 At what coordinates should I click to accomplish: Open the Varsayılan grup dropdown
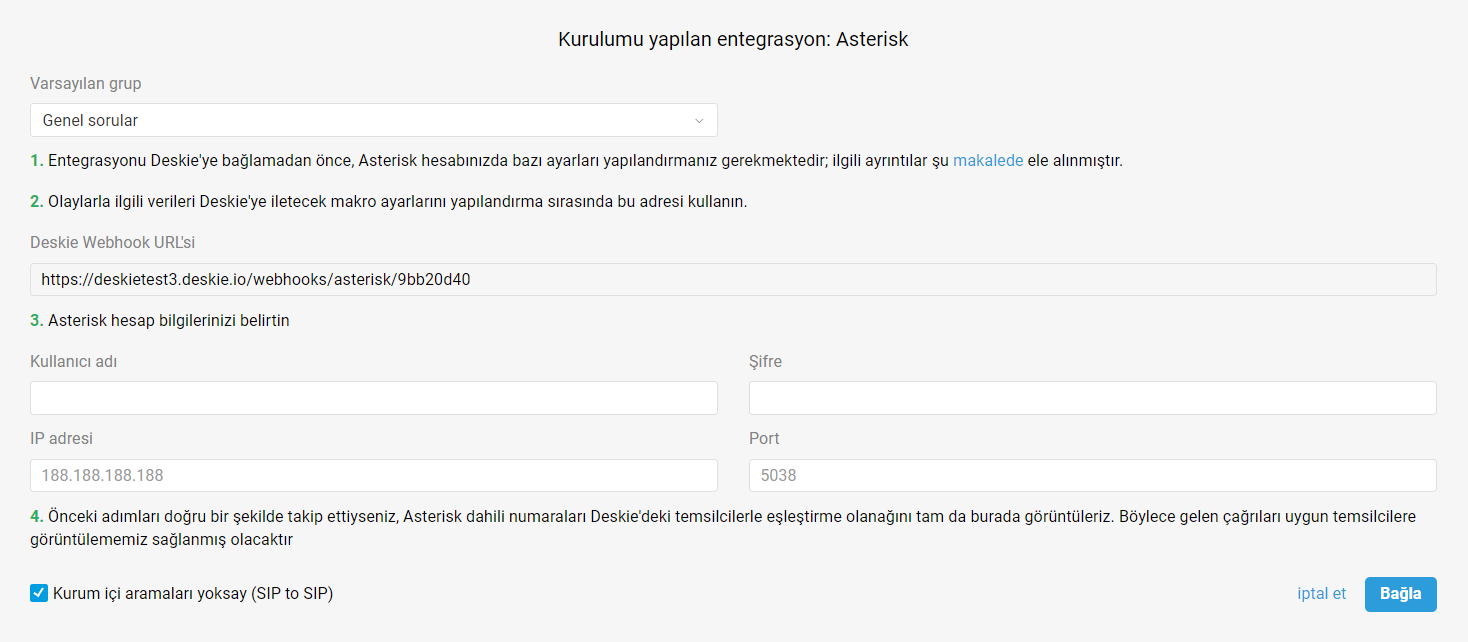(374, 120)
